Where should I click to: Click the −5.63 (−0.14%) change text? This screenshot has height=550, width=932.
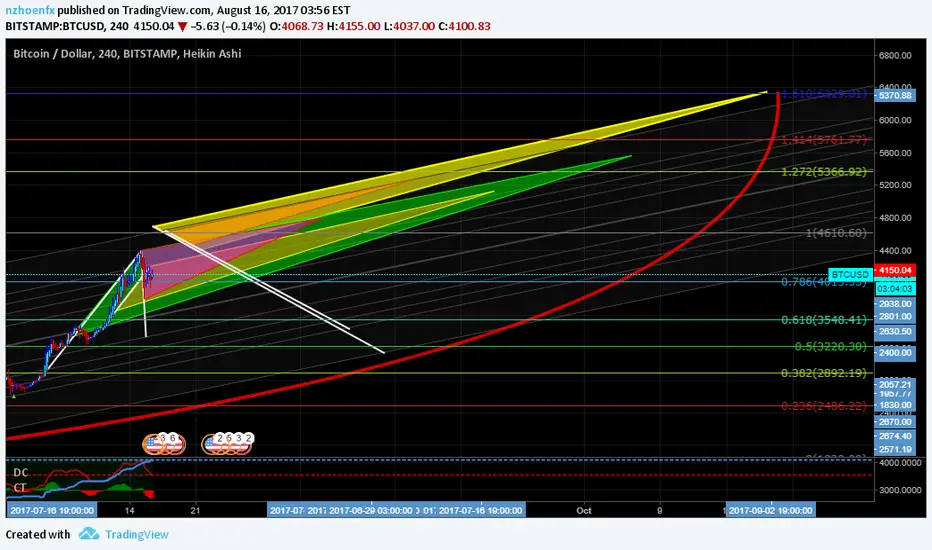[228, 26]
